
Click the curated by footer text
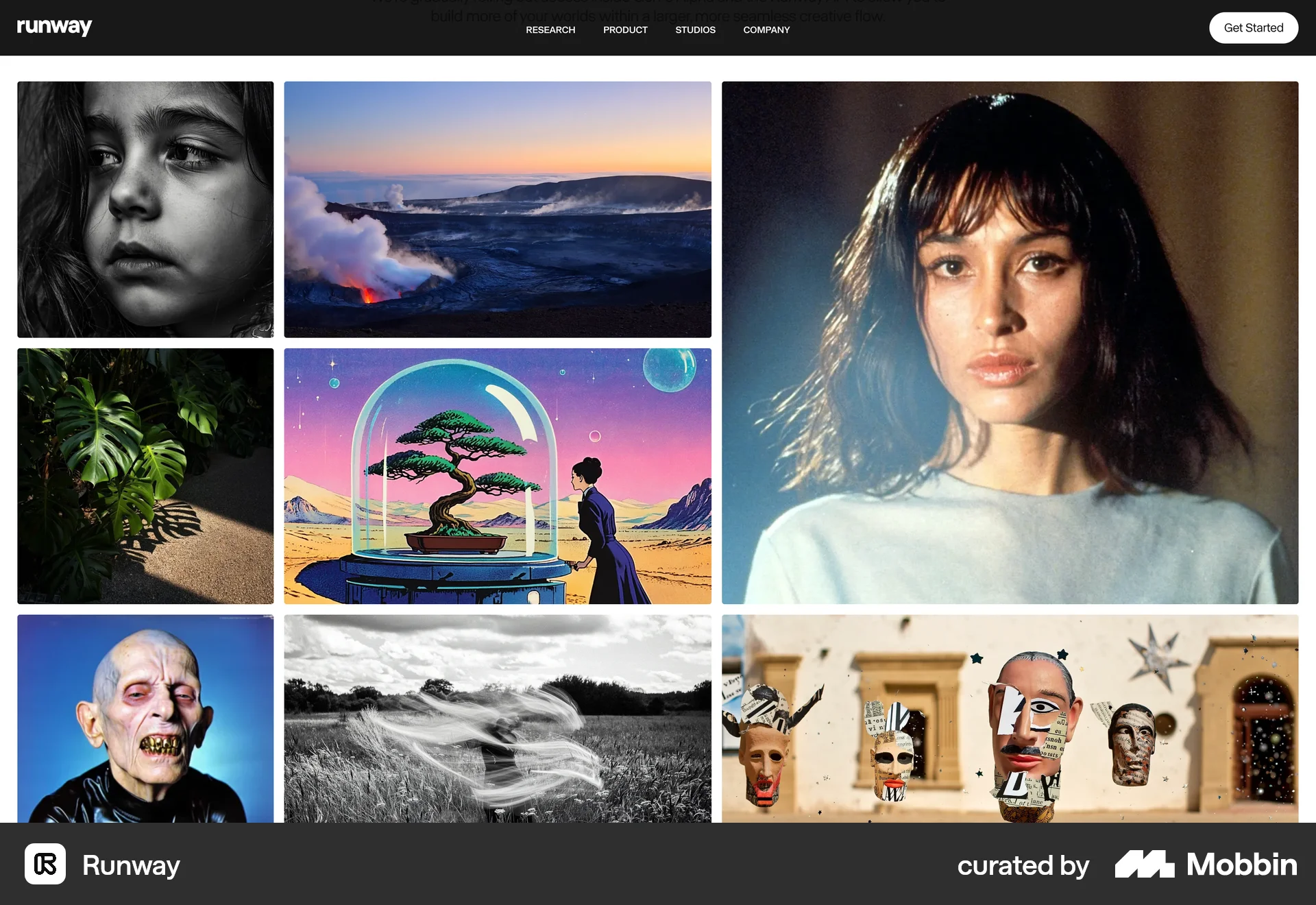1023,865
